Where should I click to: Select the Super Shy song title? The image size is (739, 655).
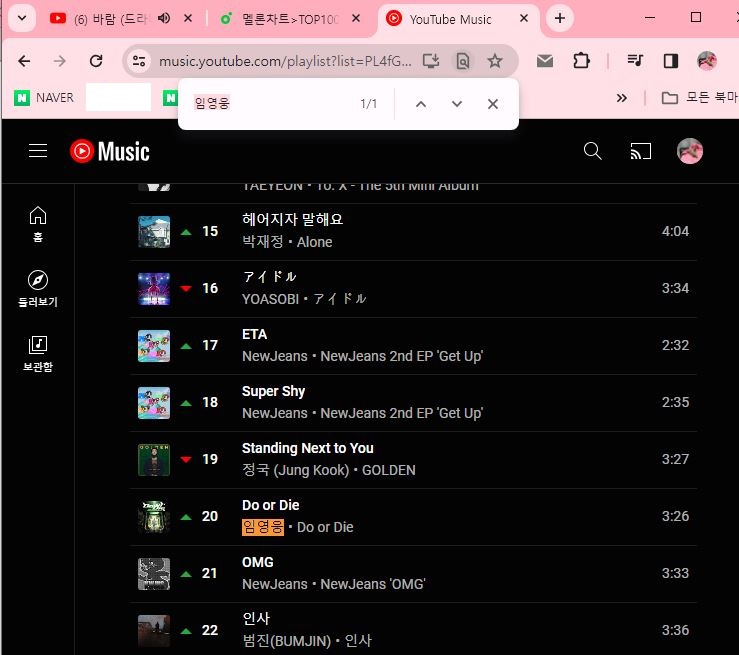273,391
